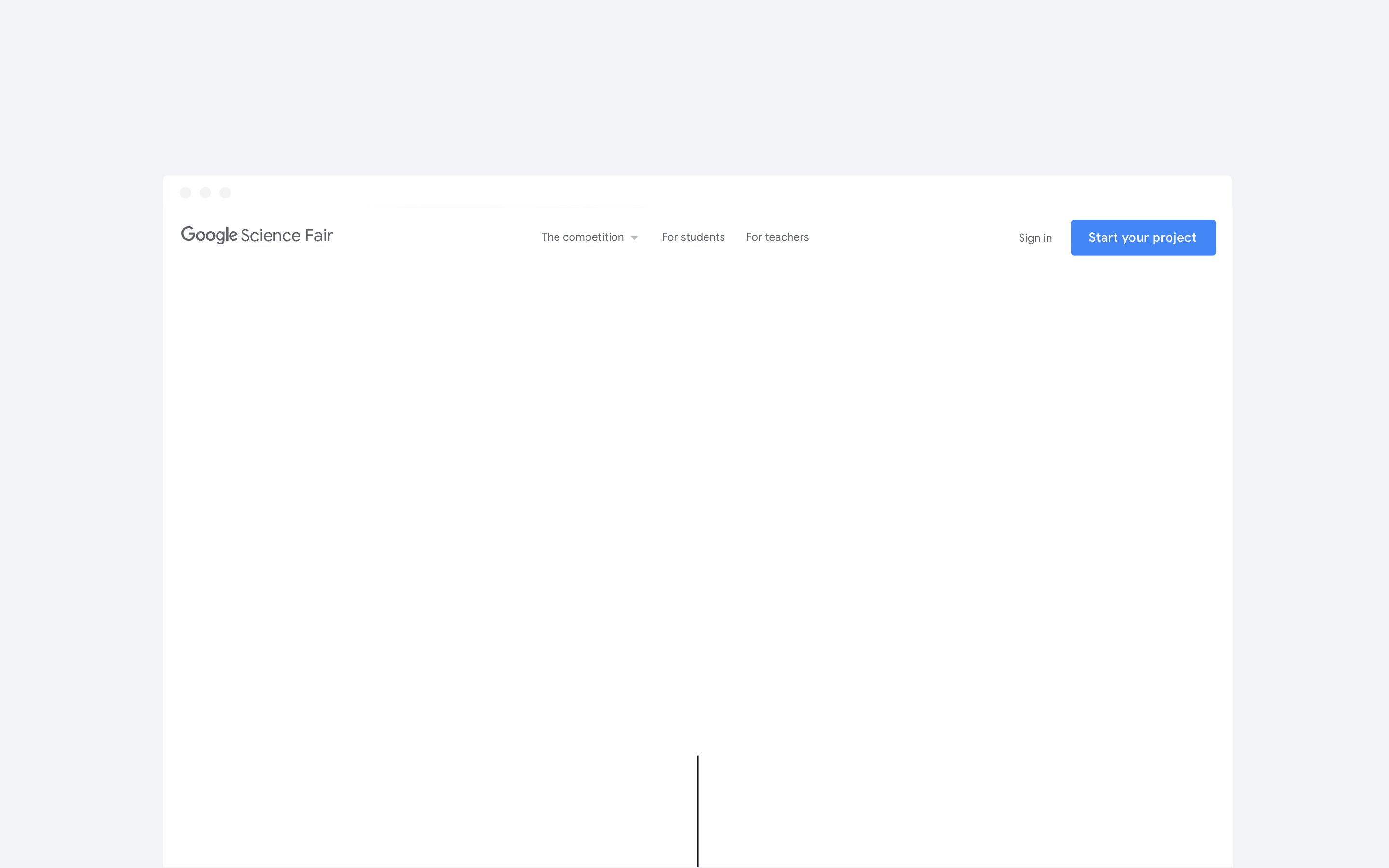The width and height of the screenshot is (1389, 868).
Task: Expand The competition dropdown menu
Action: pyautogui.click(x=589, y=237)
